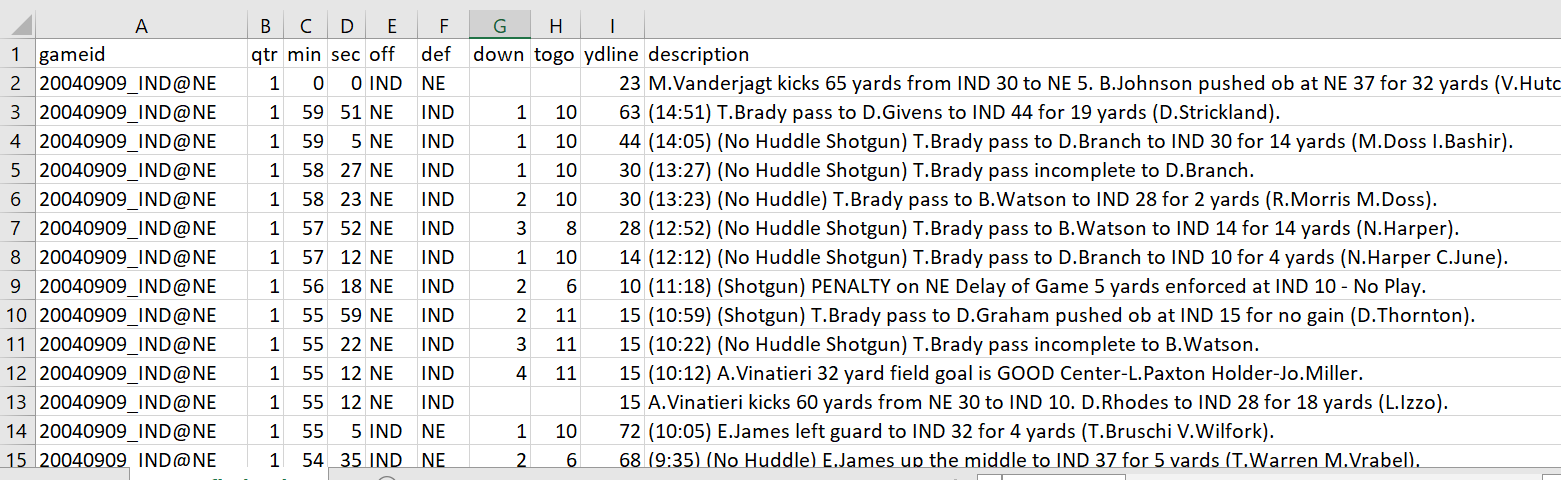The width and height of the screenshot is (1561, 480).
Task: Select row 1 header
Action: 17,54
